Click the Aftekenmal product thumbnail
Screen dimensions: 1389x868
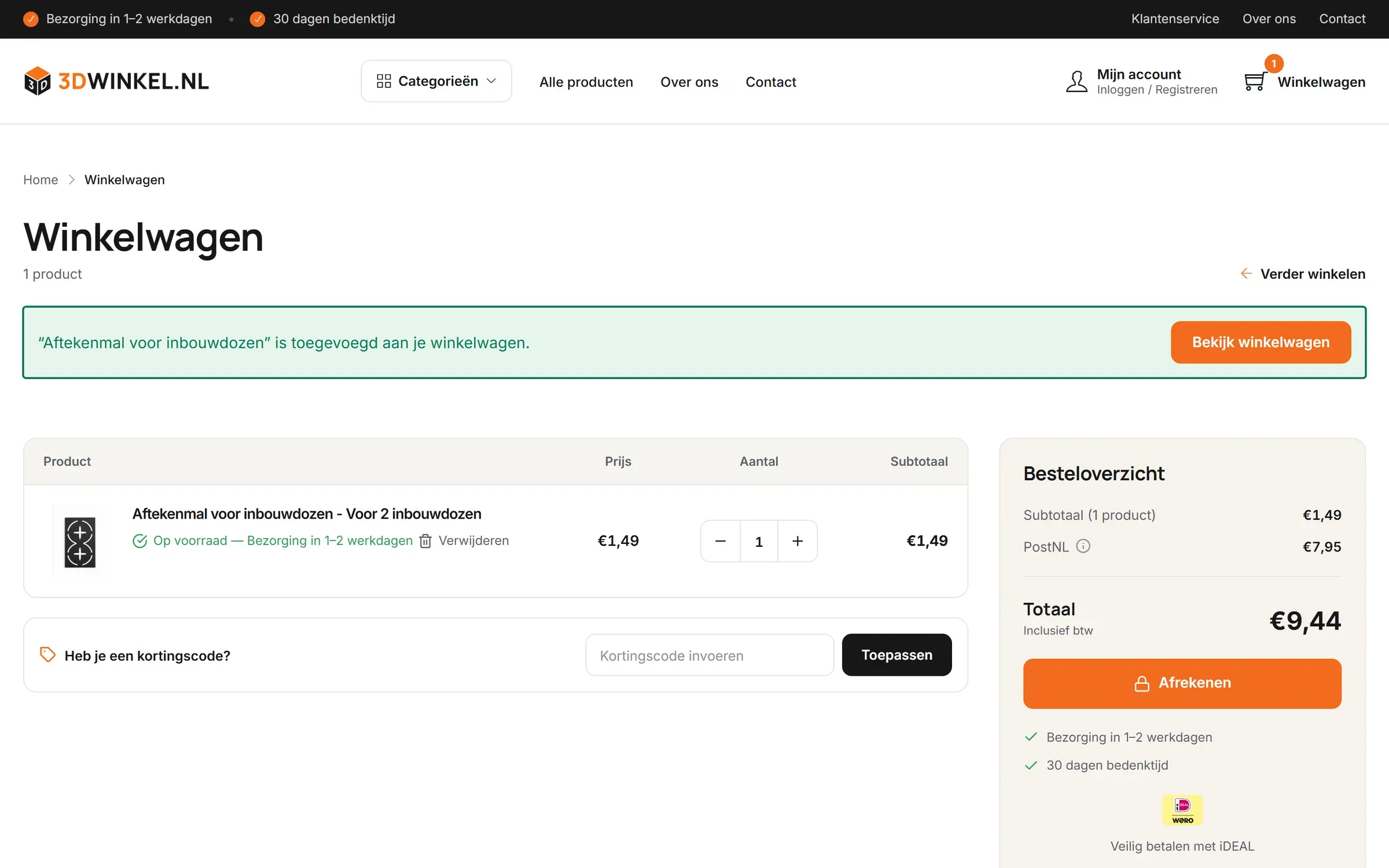[x=80, y=542]
